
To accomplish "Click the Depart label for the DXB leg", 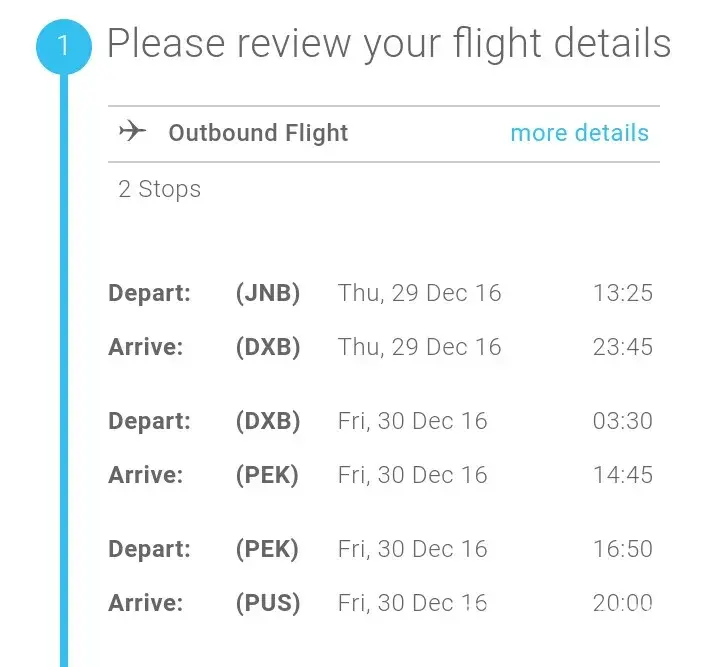I will 149,421.
